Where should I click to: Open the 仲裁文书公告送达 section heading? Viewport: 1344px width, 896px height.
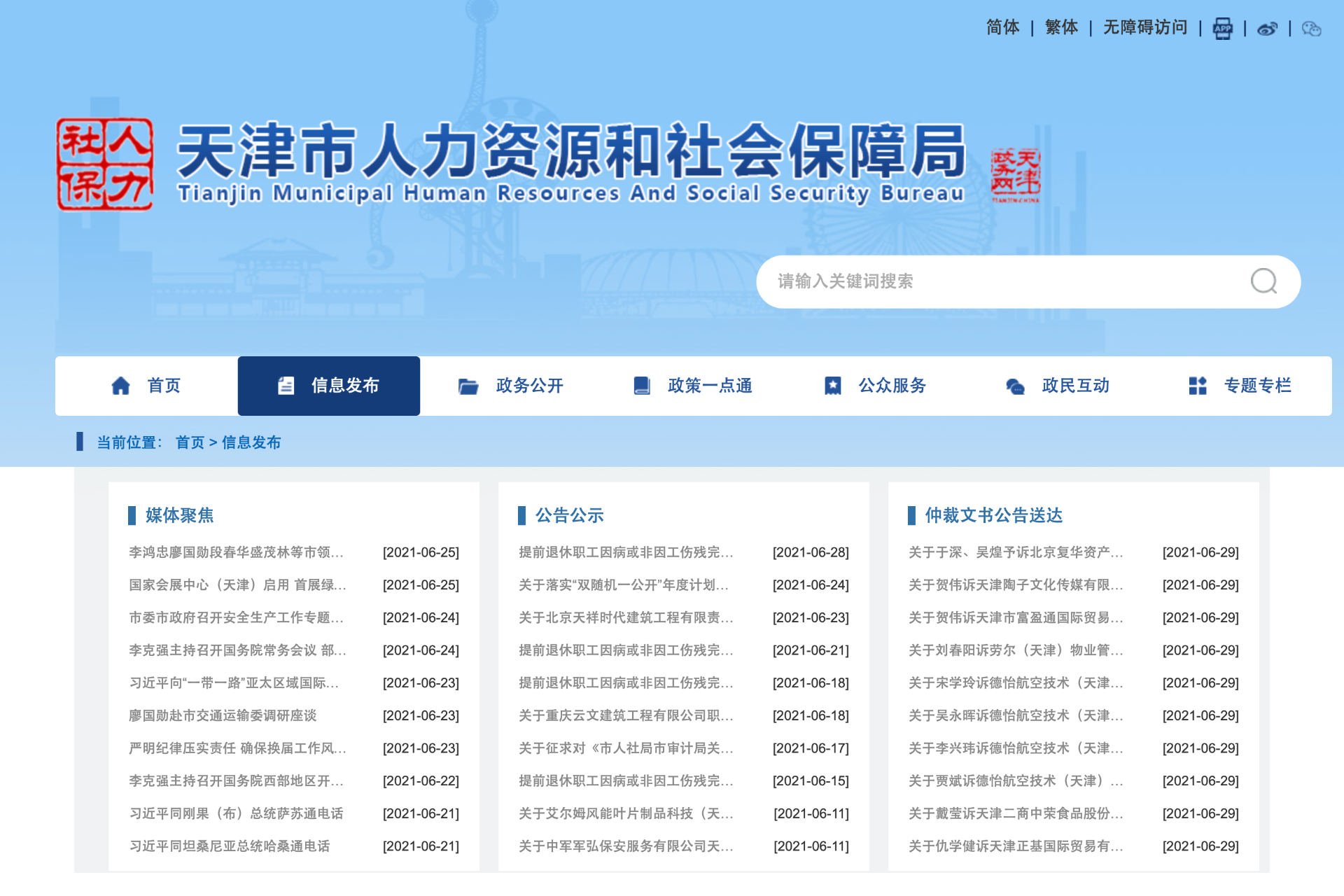point(993,515)
